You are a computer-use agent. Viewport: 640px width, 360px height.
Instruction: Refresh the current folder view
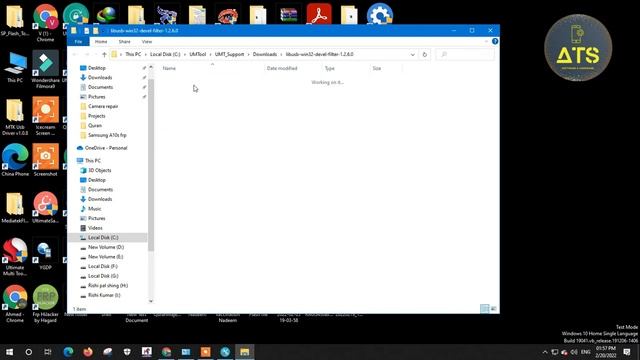point(424,54)
